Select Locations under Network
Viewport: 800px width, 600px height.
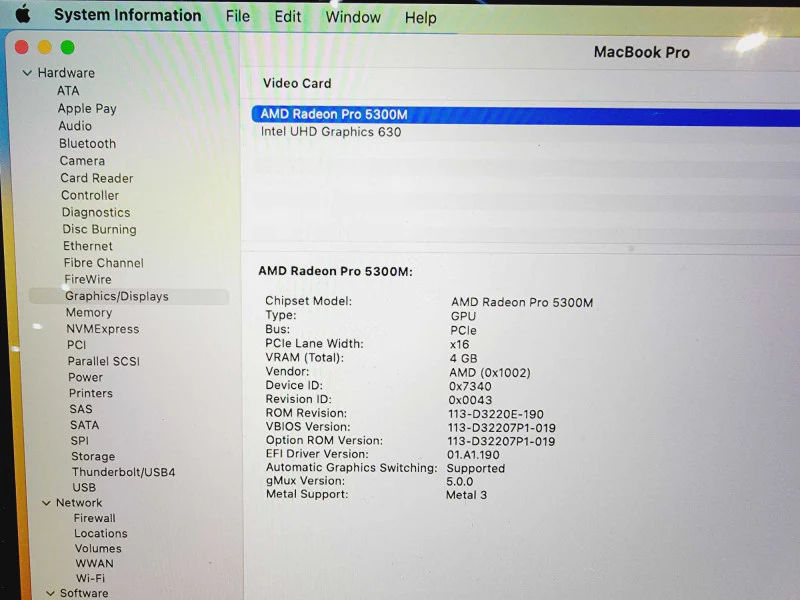click(101, 534)
